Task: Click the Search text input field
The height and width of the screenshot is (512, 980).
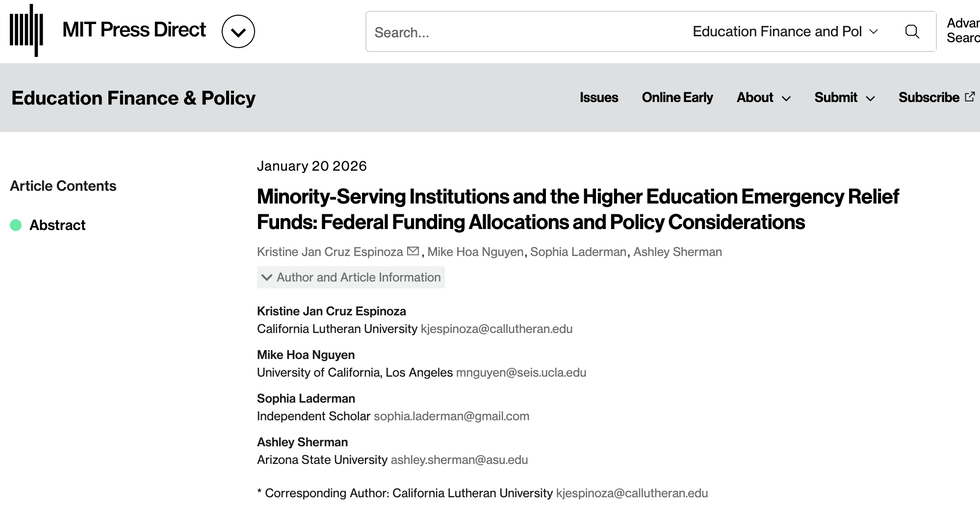Action: click(x=520, y=32)
